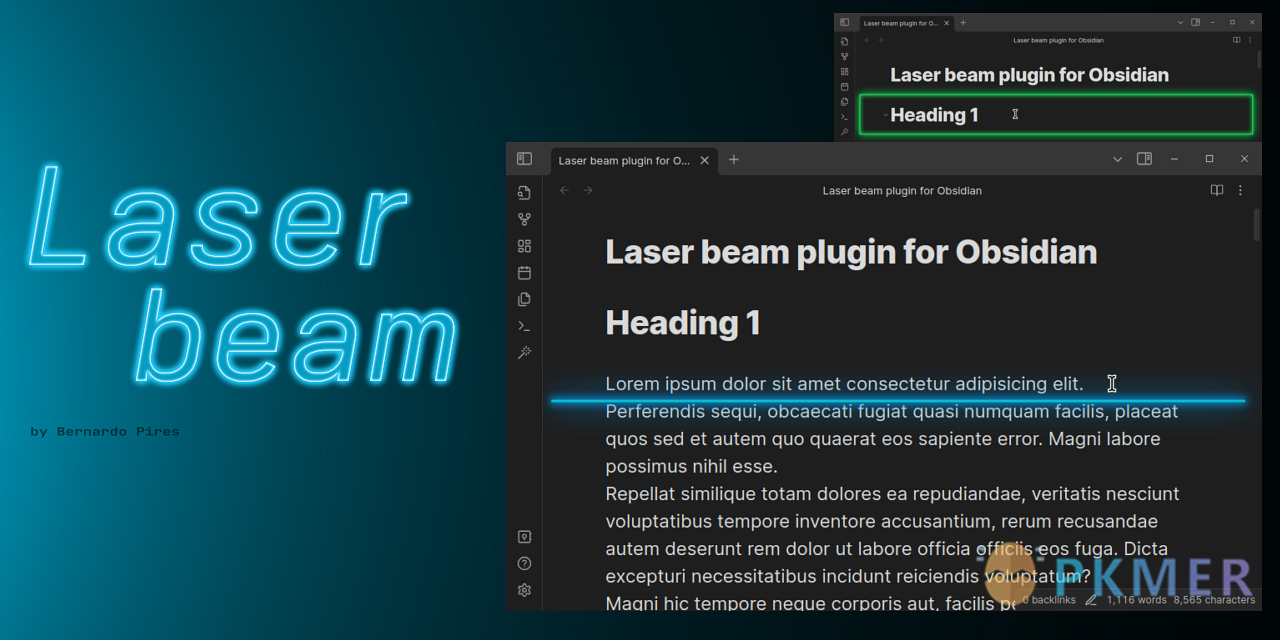
Task: Click line starting Perferendis sequi
Action: pos(892,411)
